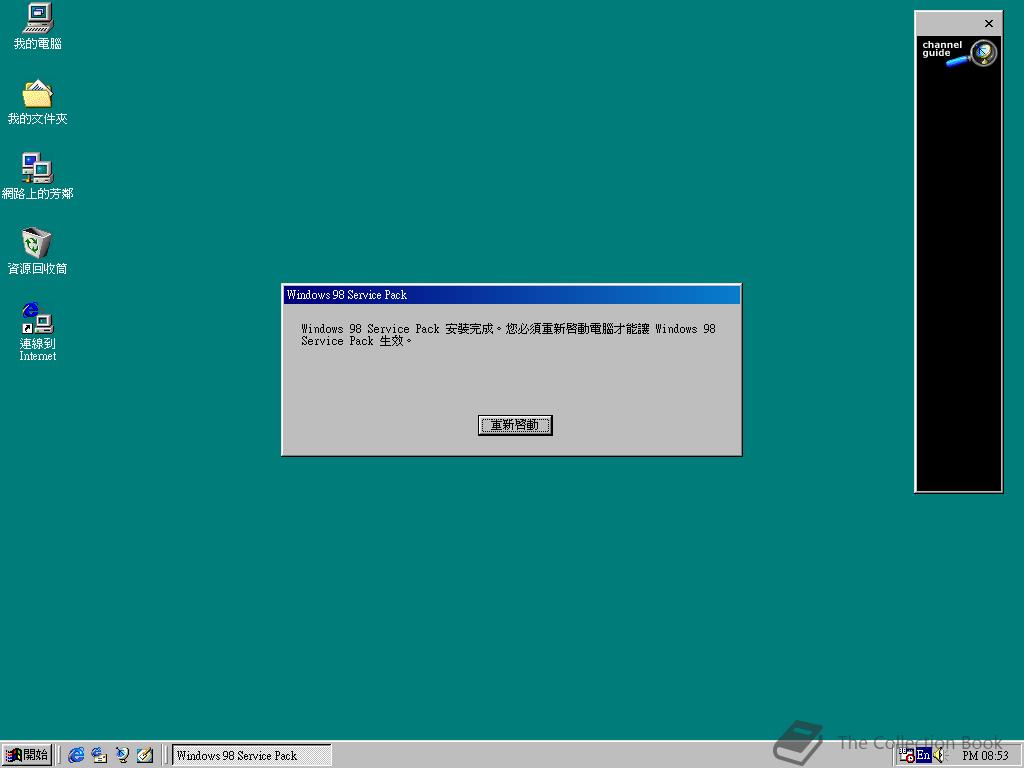Open the 我的電腦 desktop icon
This screenshot has height=768, width=1024.
(x=37, y=27)
